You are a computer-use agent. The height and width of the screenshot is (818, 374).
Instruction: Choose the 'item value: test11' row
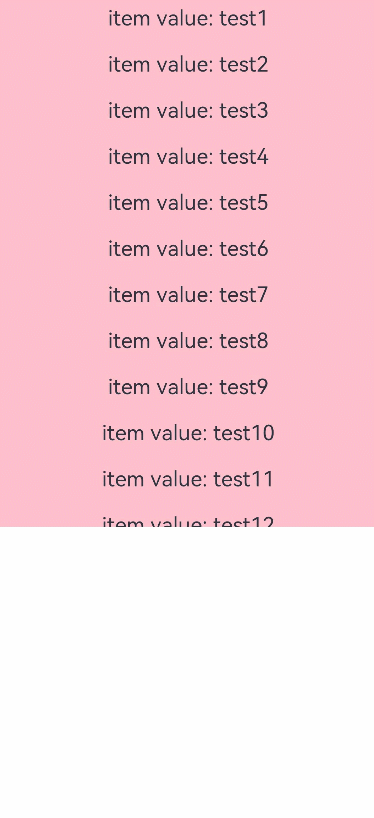[x=187, y=479]
